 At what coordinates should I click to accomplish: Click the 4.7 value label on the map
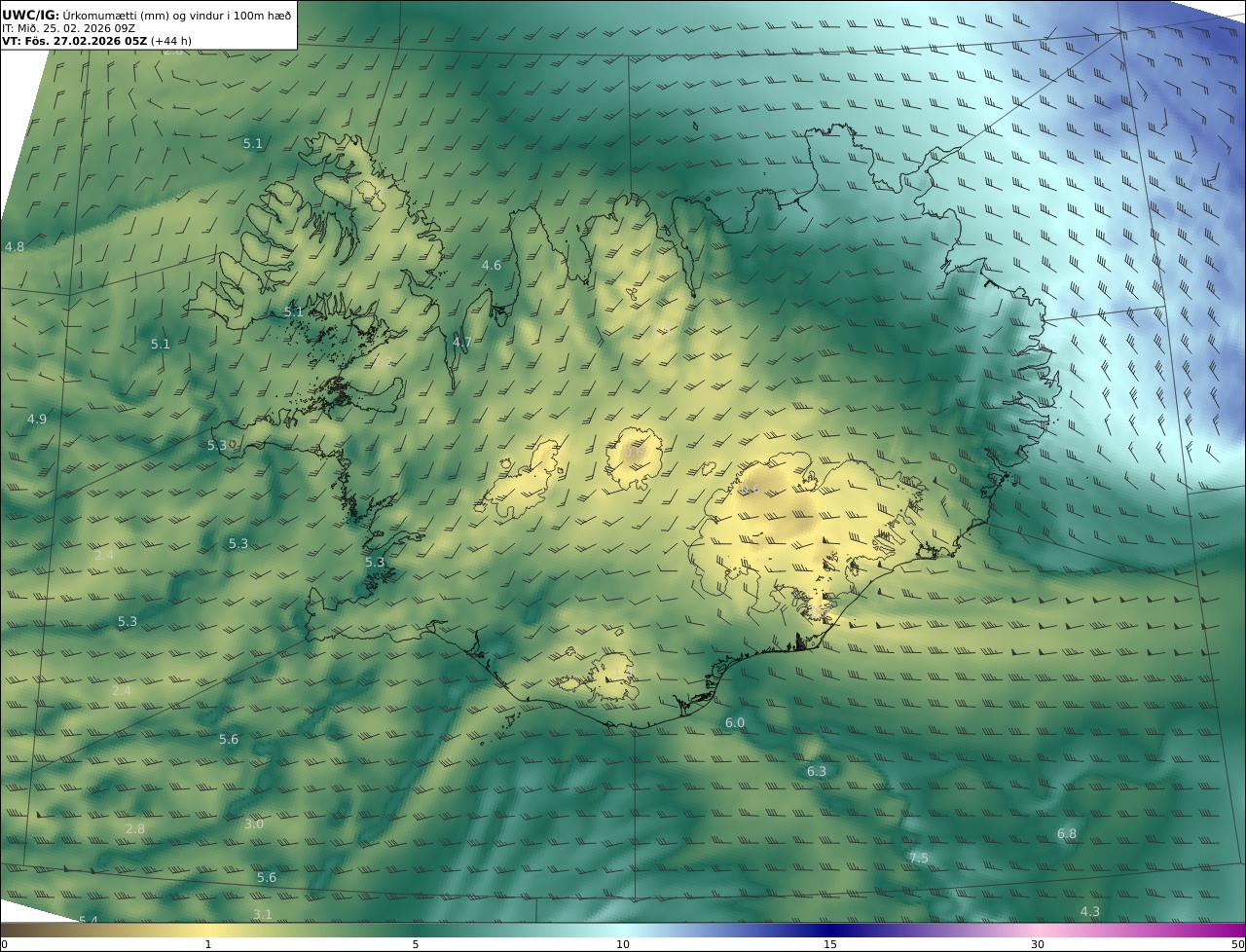pos(461,342)
